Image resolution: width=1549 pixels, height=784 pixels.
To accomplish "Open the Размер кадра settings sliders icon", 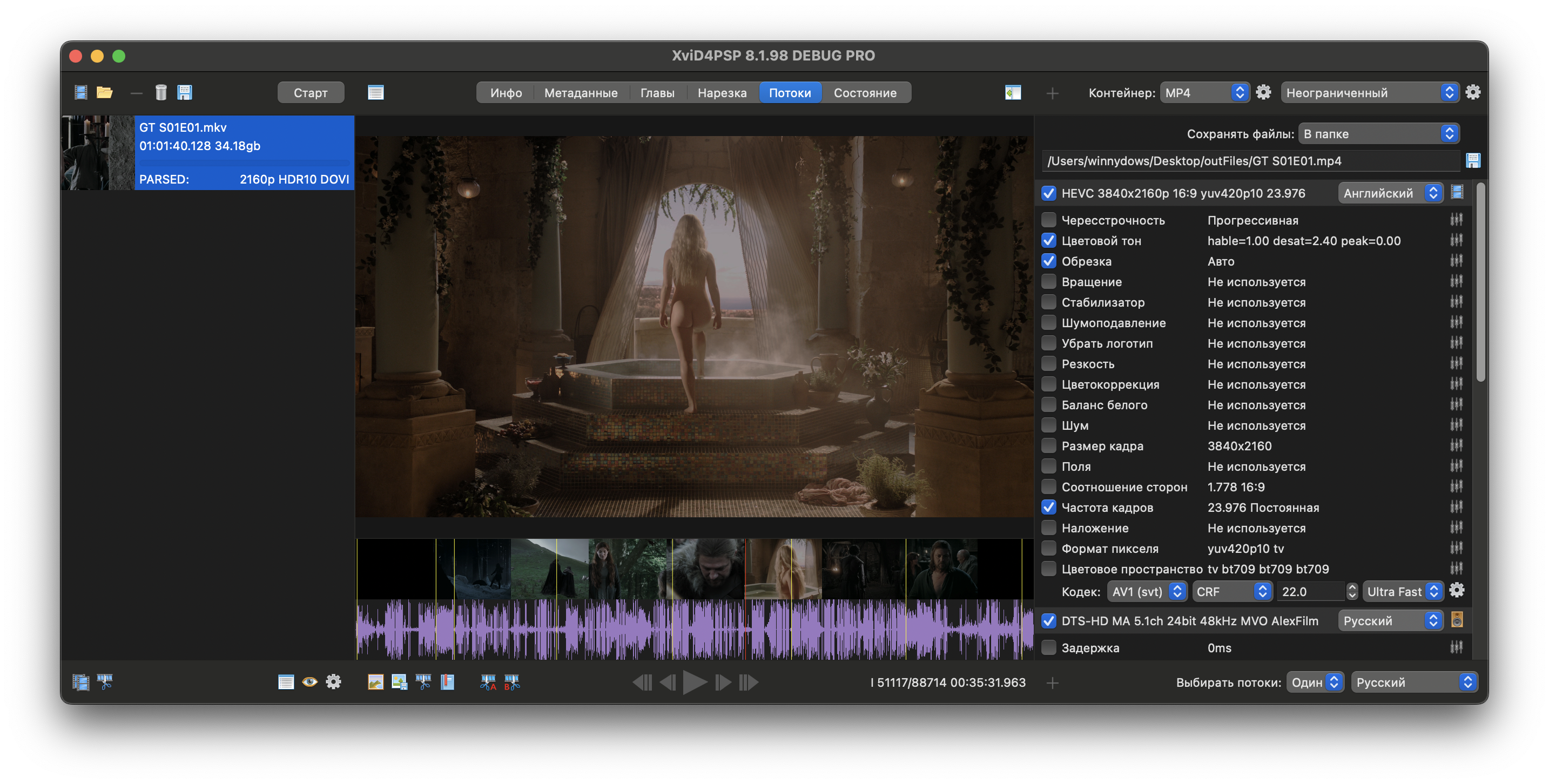I will (x=1457, y=445).
